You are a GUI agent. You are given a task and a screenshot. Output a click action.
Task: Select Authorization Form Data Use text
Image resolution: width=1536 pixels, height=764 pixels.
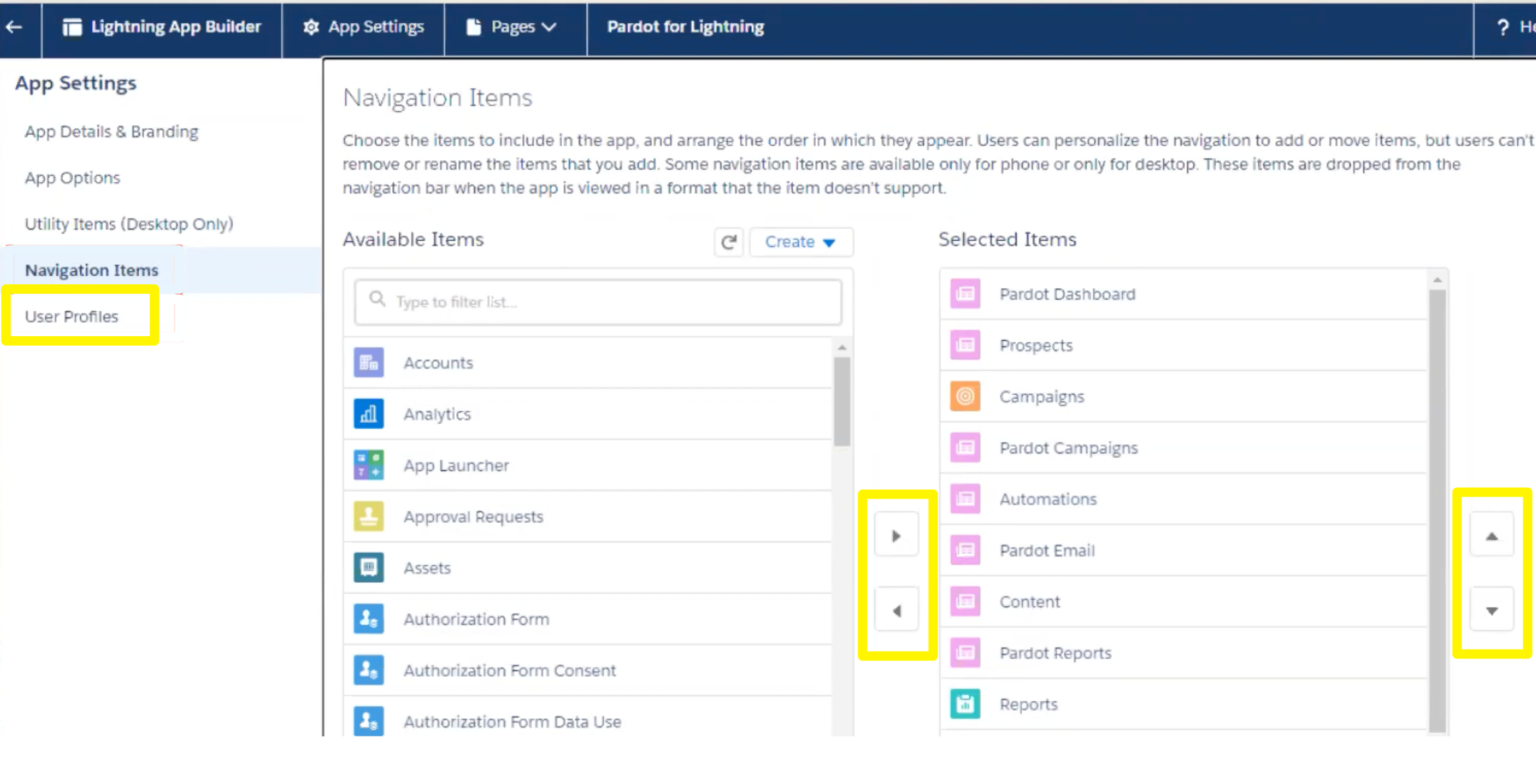click(512, 722)
